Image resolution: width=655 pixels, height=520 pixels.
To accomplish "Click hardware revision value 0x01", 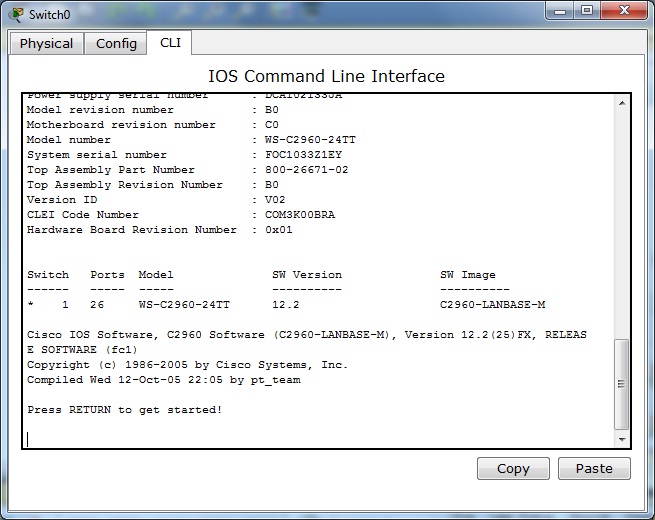I will pos(279,230).
